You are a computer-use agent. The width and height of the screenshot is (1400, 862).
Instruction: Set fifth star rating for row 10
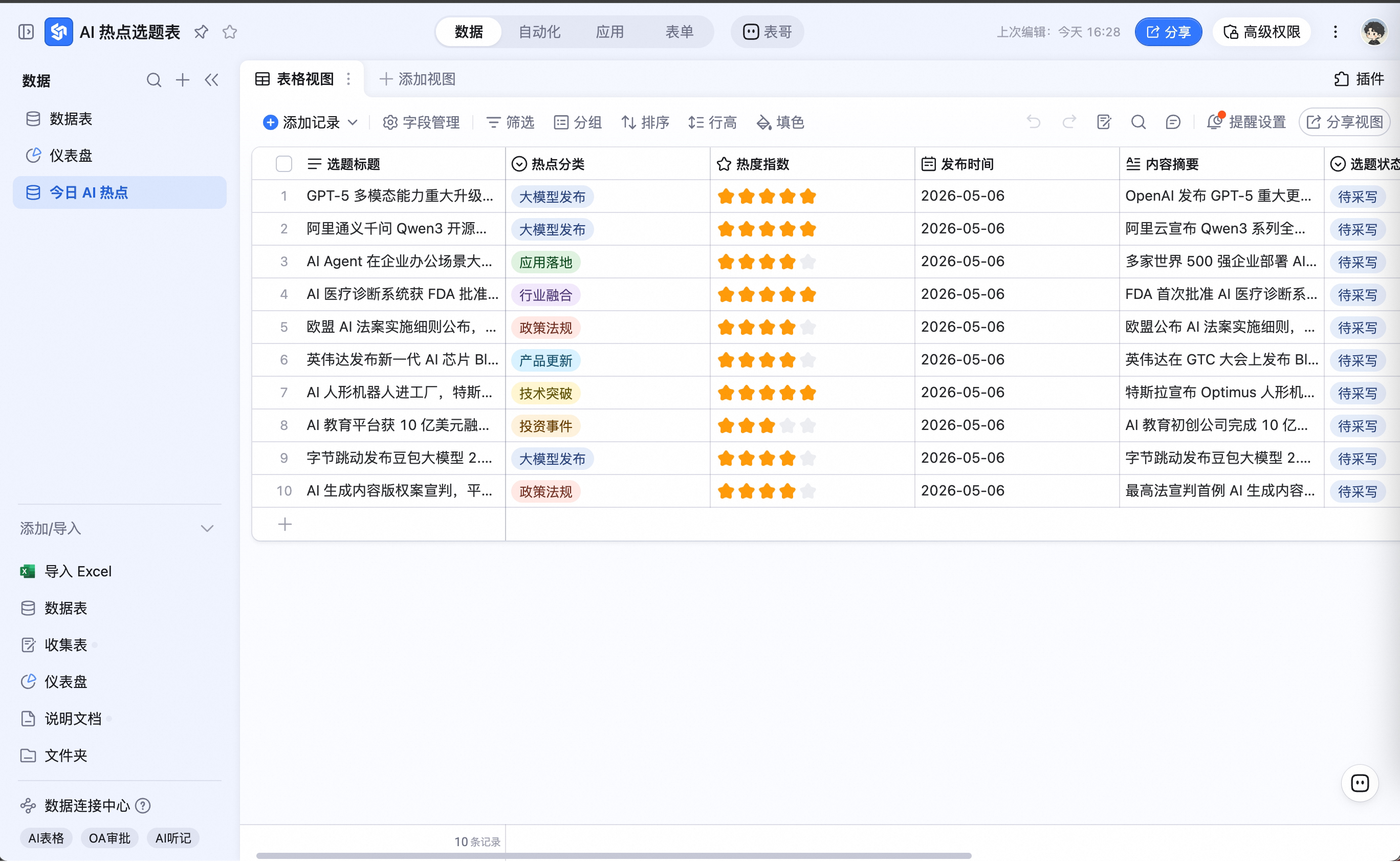pos(808,491)
